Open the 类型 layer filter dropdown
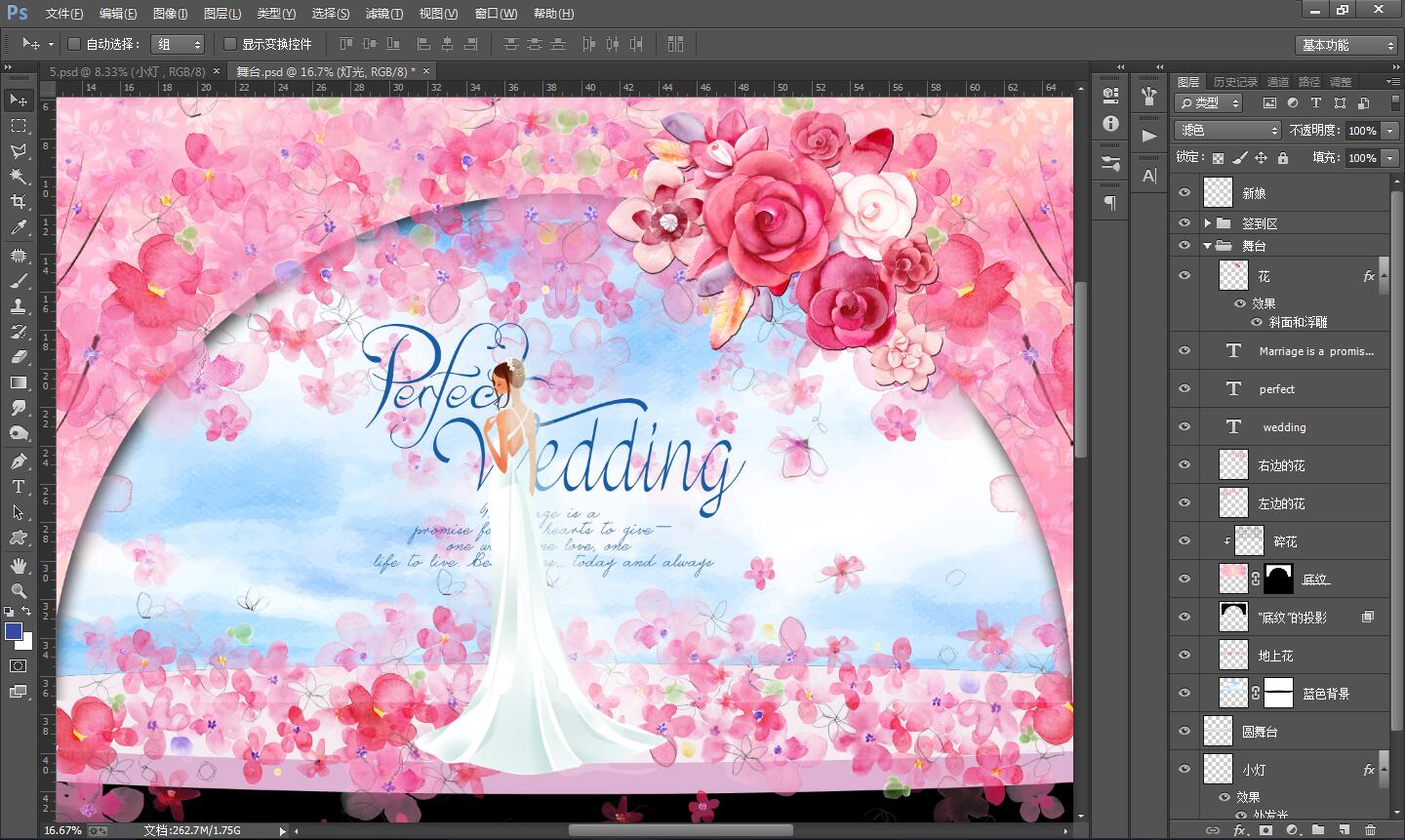The image size is (1405, 840). pos(1208,102)
